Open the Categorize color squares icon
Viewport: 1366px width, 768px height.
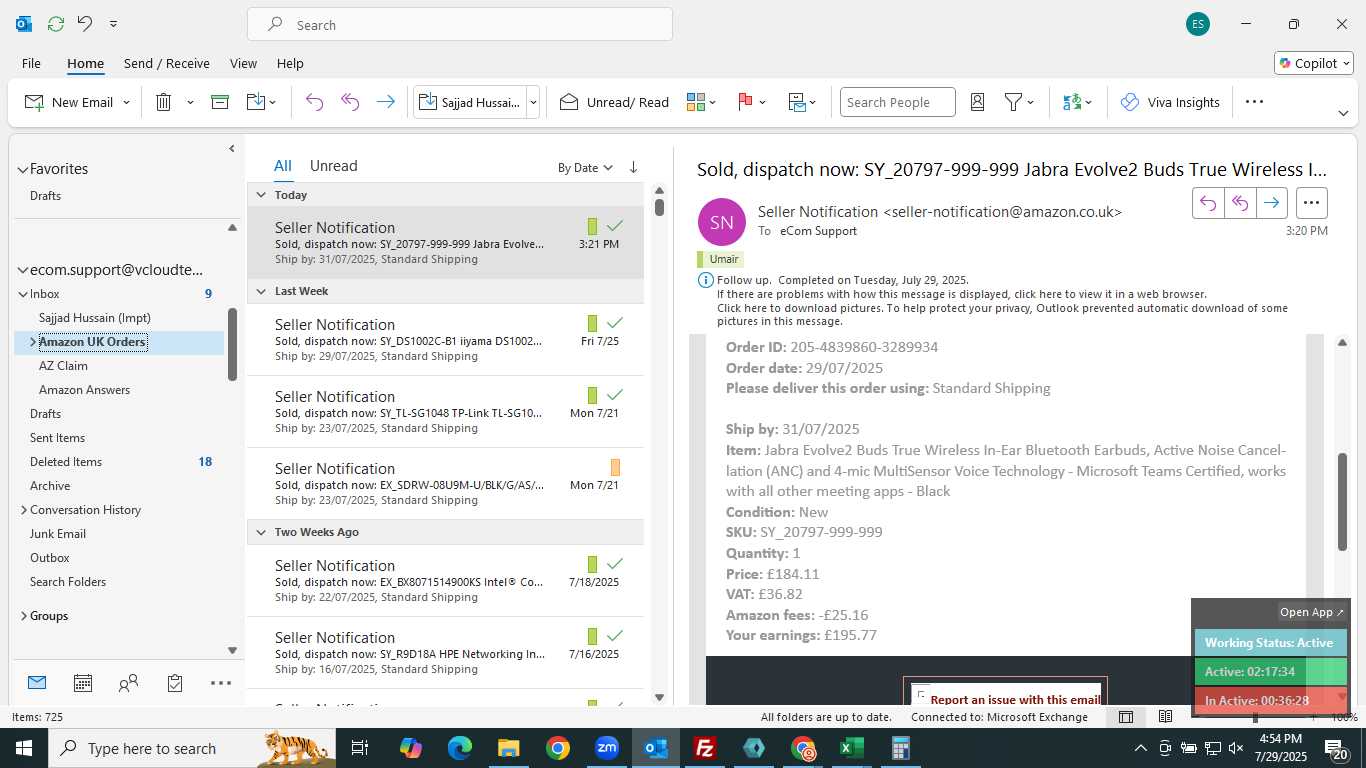[696, 102]
